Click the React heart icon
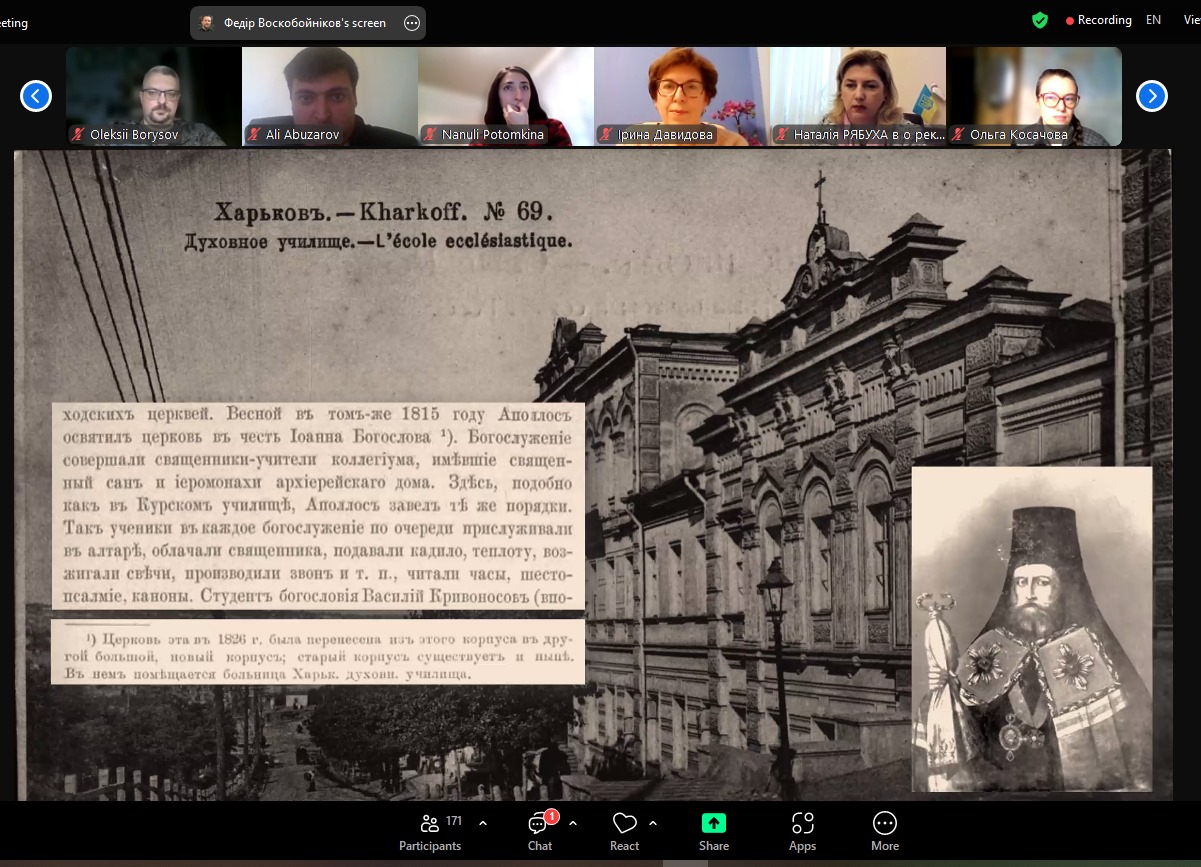The height and width of the screenshot is (867, 1201). coord(625,830)
